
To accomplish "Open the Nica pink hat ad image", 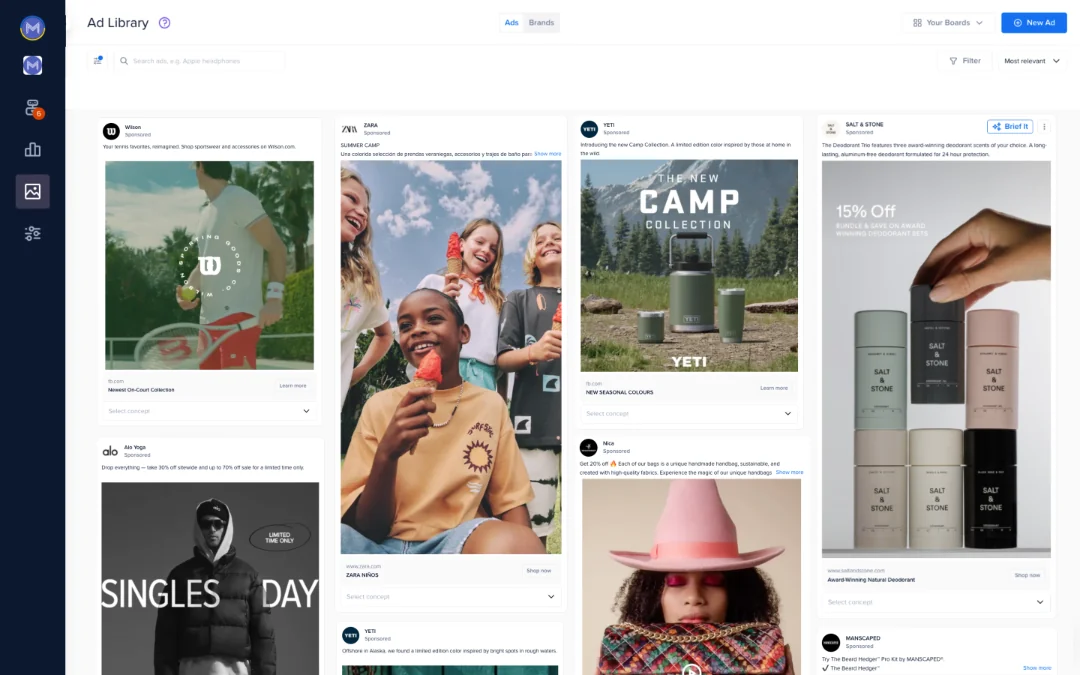I will coord(692,577).
